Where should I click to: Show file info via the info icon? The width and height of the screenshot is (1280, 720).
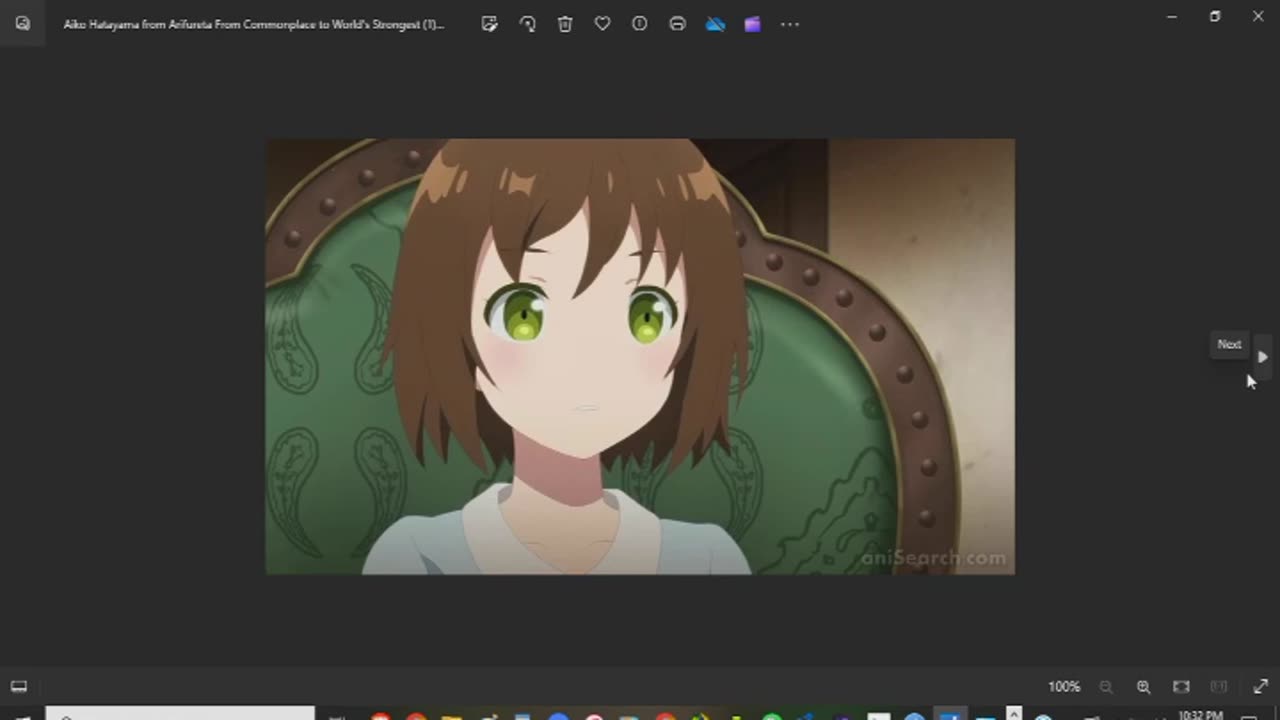pyautogui.click(x=640, y=24)
